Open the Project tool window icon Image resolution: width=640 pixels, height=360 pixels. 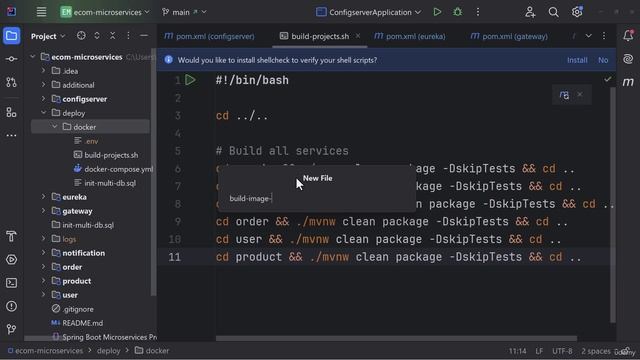point(11,36)
